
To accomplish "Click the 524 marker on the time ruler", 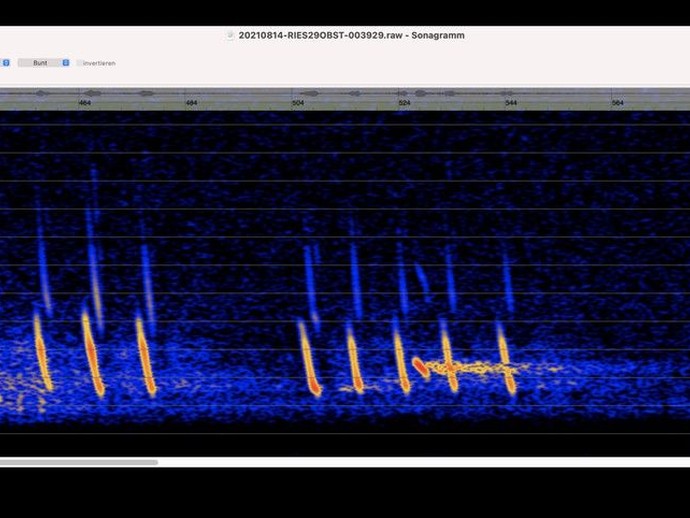I will coord(404,103).
